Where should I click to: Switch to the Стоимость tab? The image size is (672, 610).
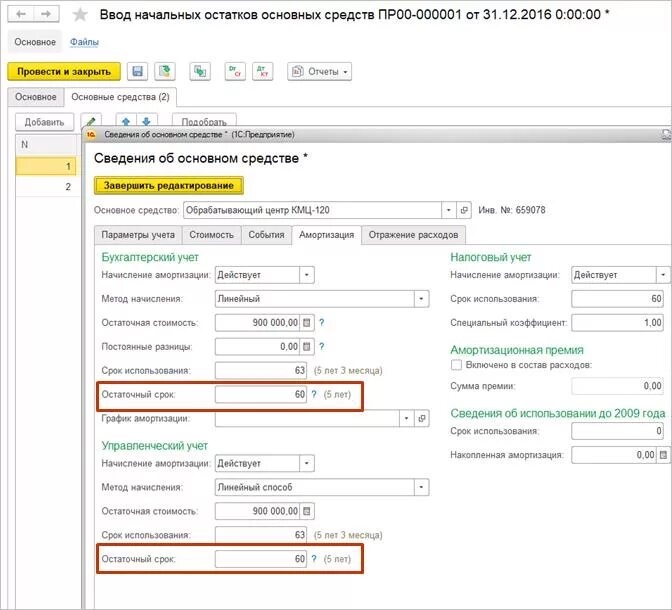[211, 235]
